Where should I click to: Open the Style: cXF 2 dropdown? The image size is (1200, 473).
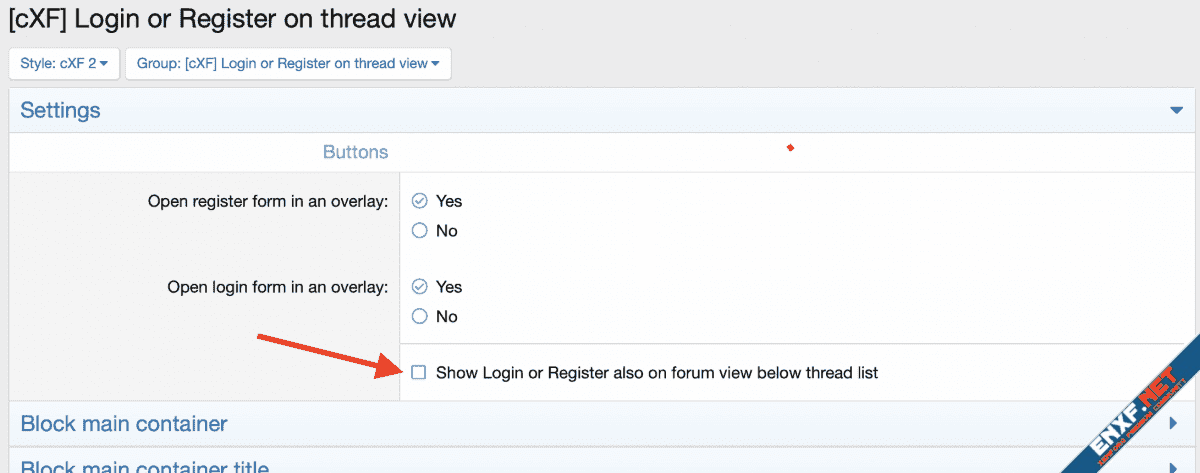pyautogui.click(x=63, y=63)
